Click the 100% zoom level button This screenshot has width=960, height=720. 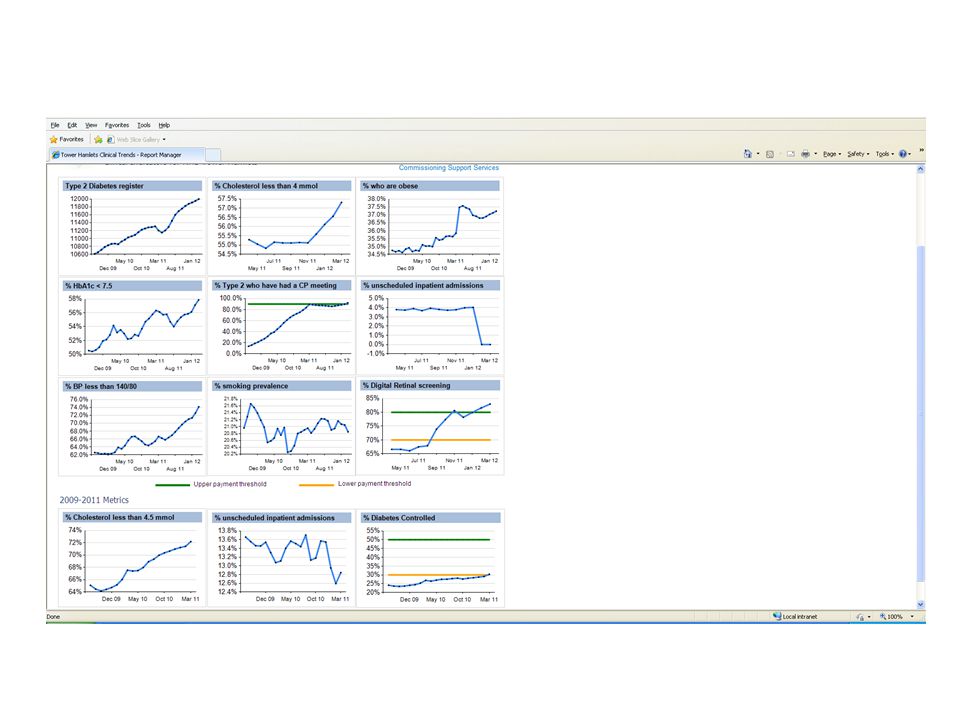[891, 617]
